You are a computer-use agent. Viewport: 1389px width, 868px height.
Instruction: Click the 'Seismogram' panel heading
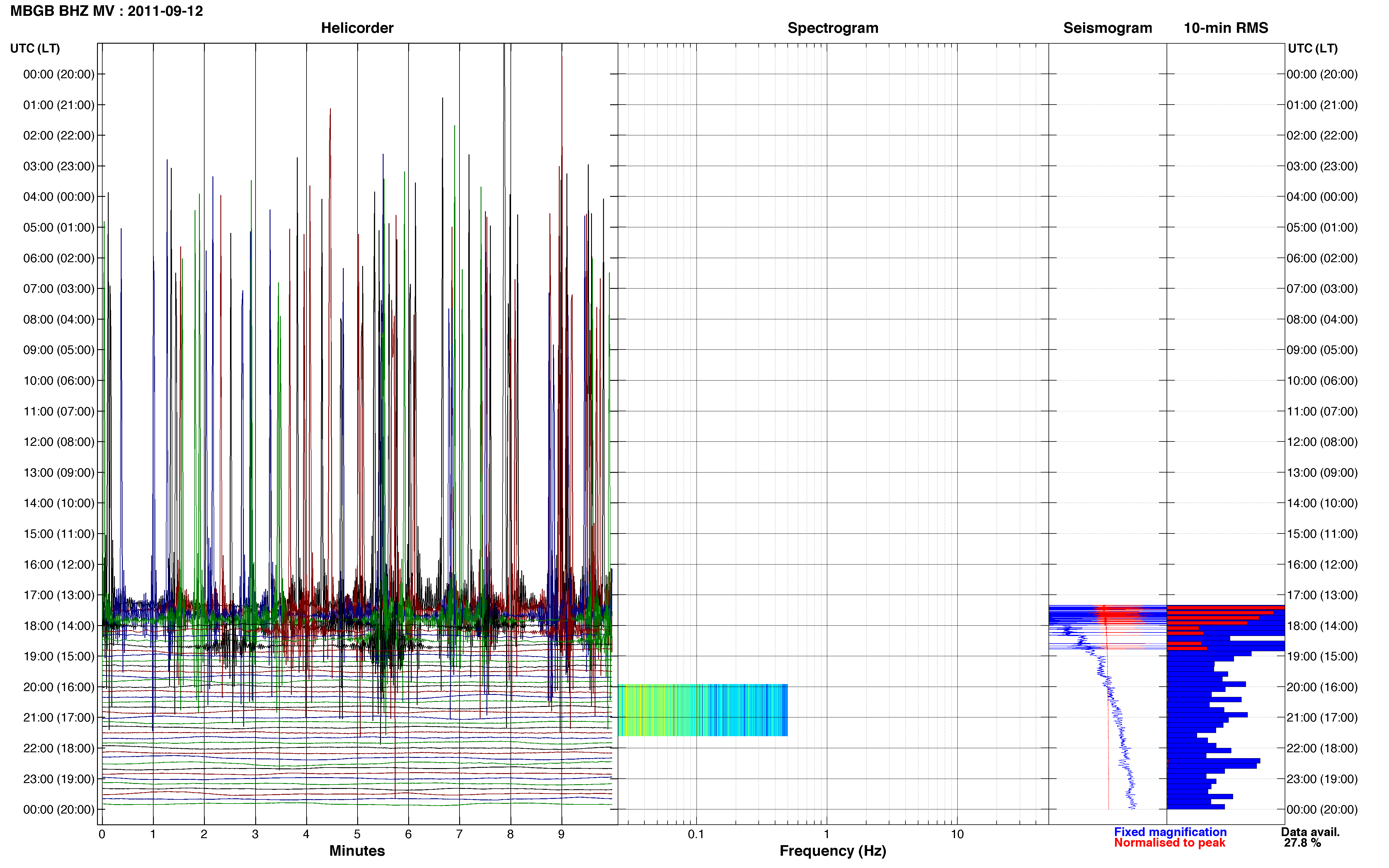tap(1108, 28)
